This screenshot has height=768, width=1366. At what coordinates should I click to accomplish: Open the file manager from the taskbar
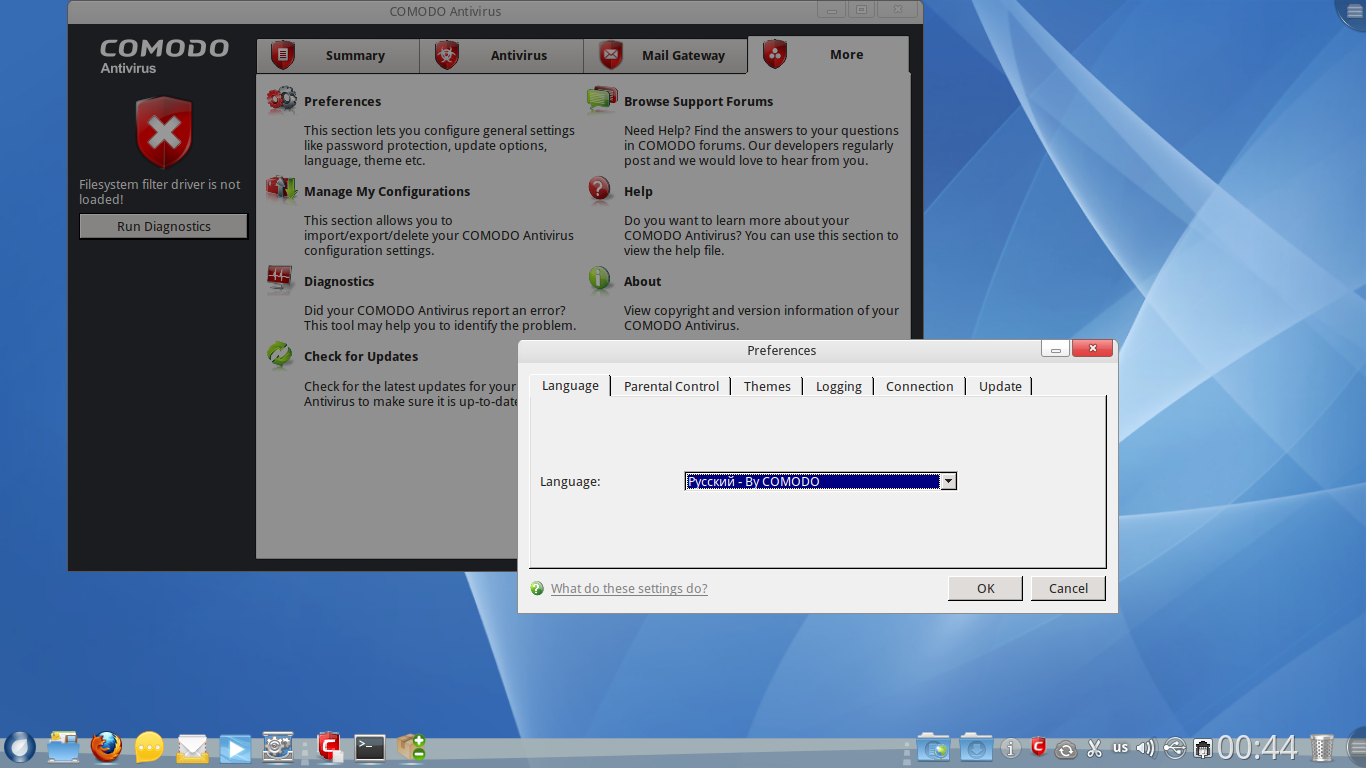(63, 746)
